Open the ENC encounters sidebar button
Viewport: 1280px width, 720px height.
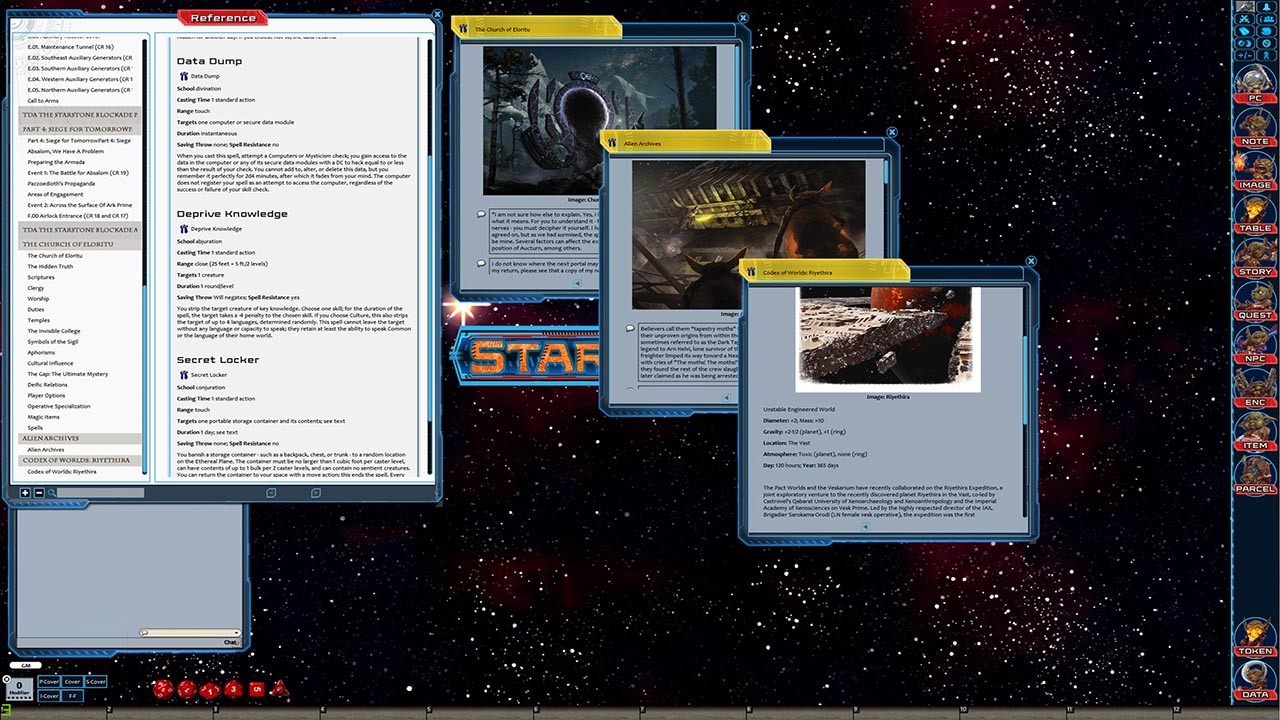coord(1254,388)
